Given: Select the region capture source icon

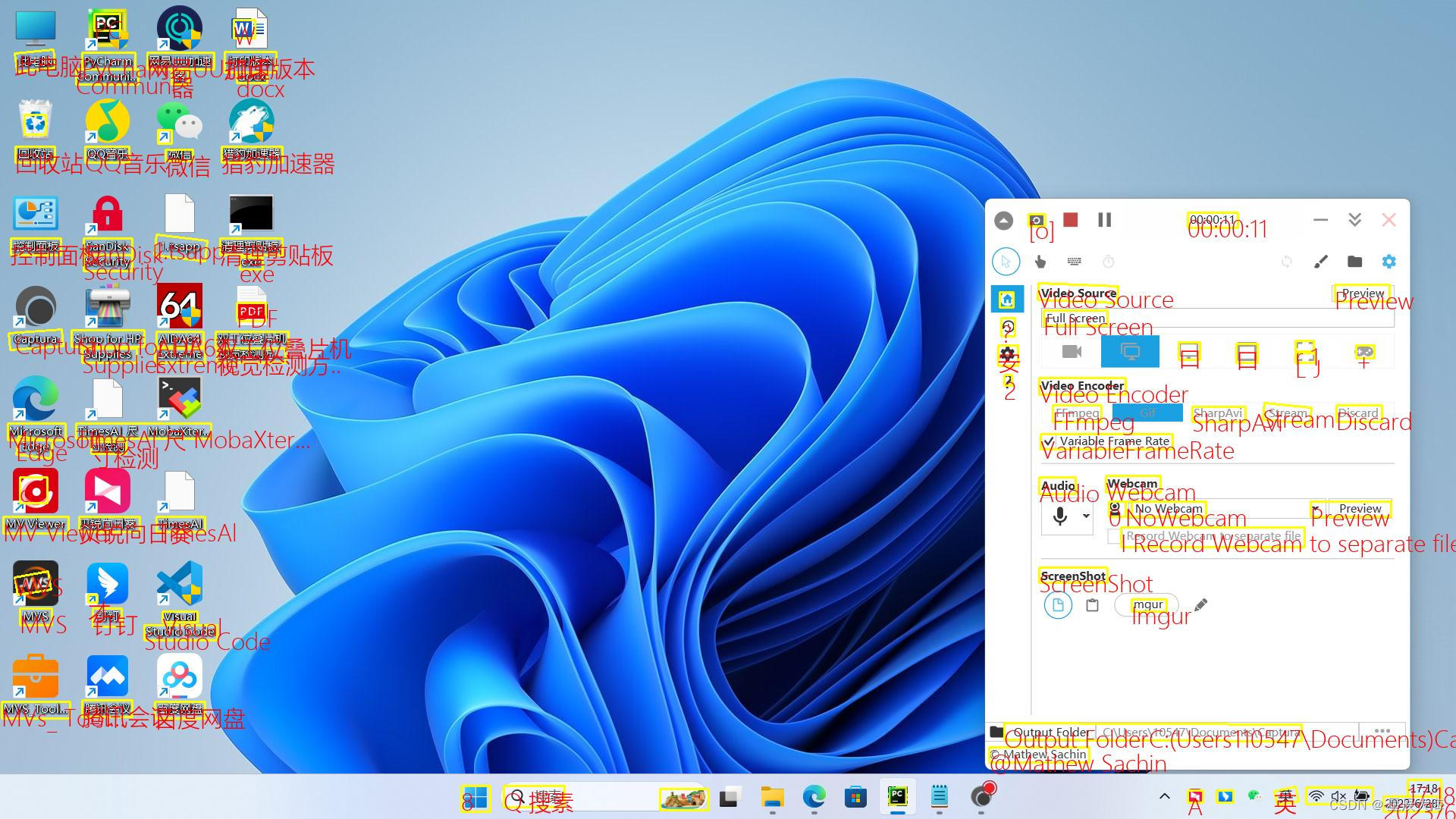Looking at the screenshot, I should point(1305,352).
